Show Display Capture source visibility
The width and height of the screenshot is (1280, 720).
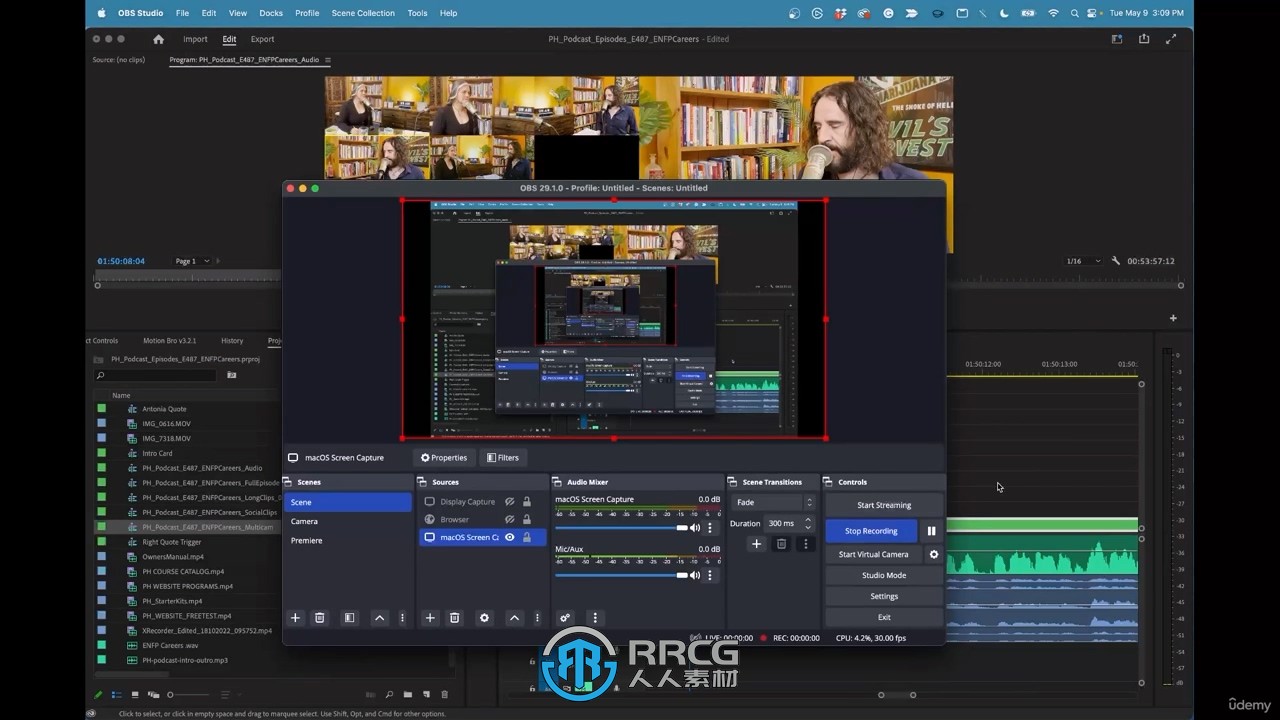(x=509, y=502)
